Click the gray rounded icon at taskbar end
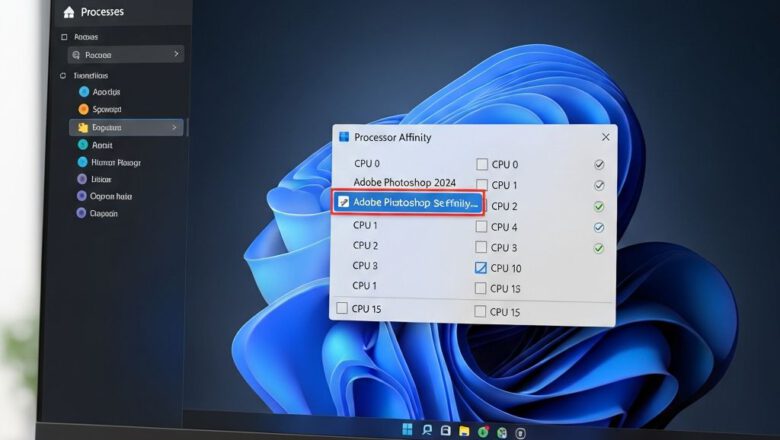This screenshot has height=440, width=780. coord(520,433)
